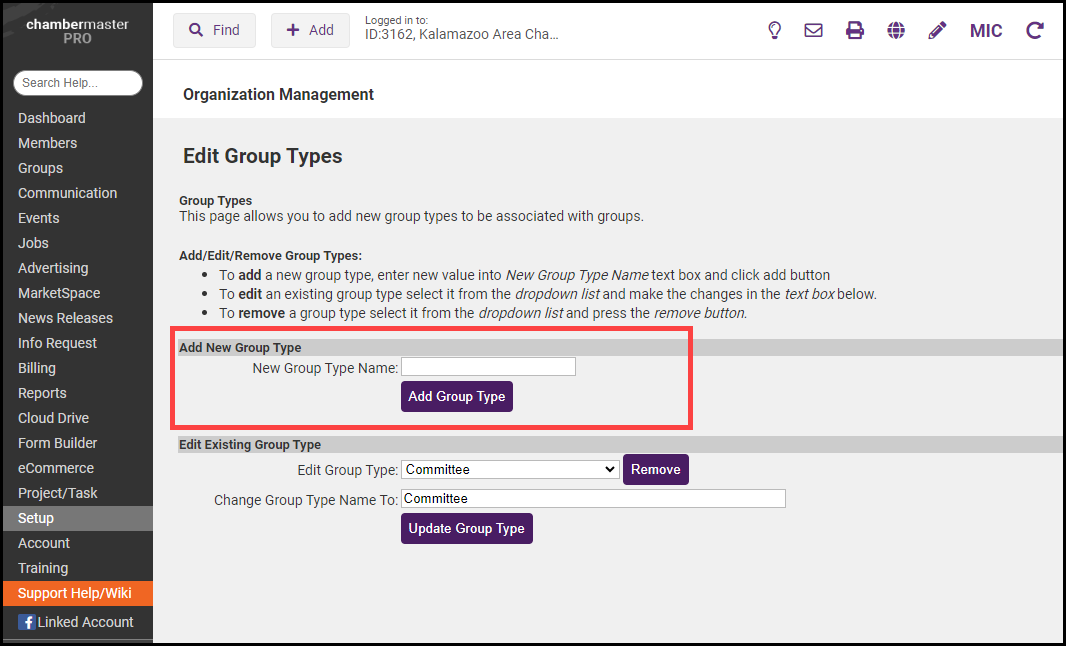Screen dimensions: 1066x646
Task: Open the envelope mail icon
Action: pos(814,30)
